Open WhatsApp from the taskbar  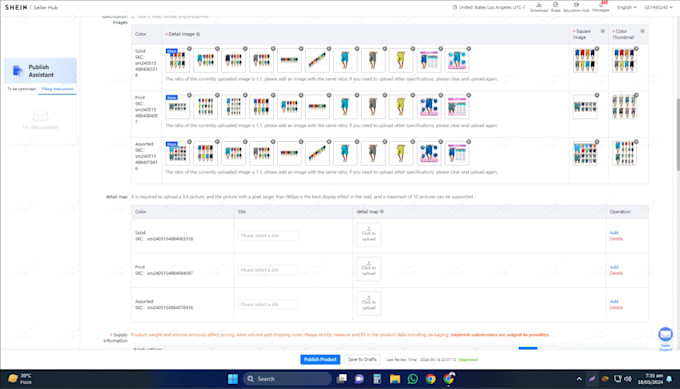coord(412,379)
